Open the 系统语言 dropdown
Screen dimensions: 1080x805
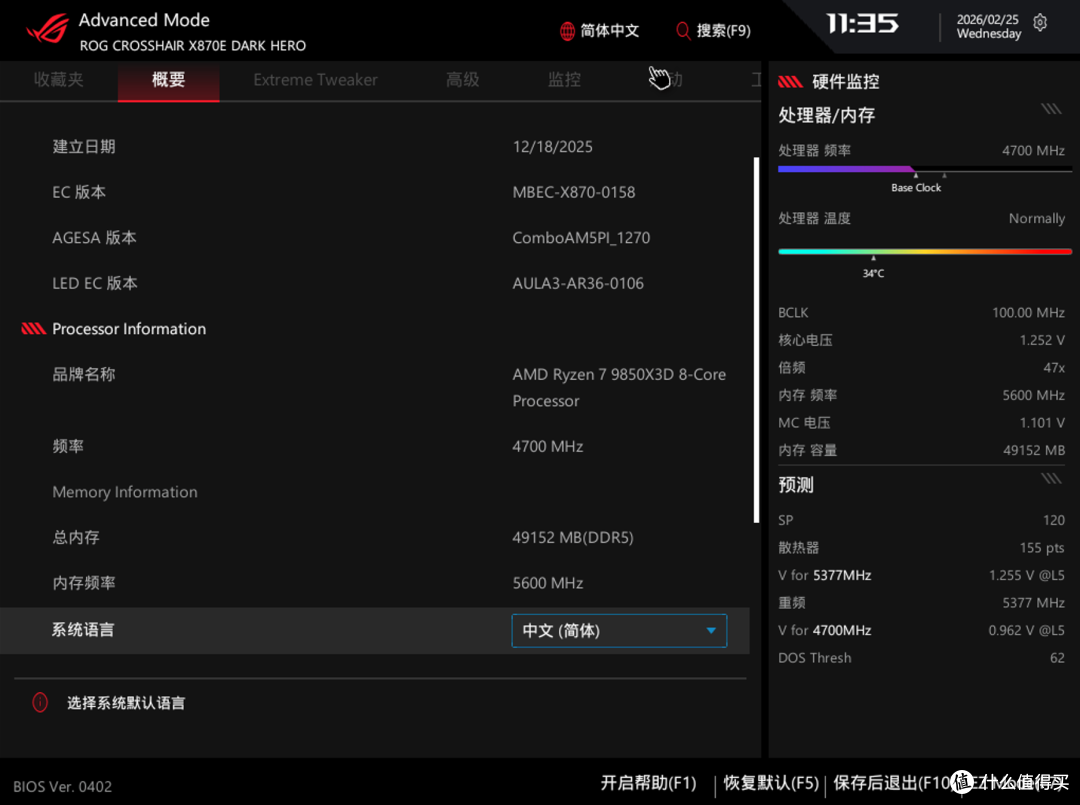point(619,631)
